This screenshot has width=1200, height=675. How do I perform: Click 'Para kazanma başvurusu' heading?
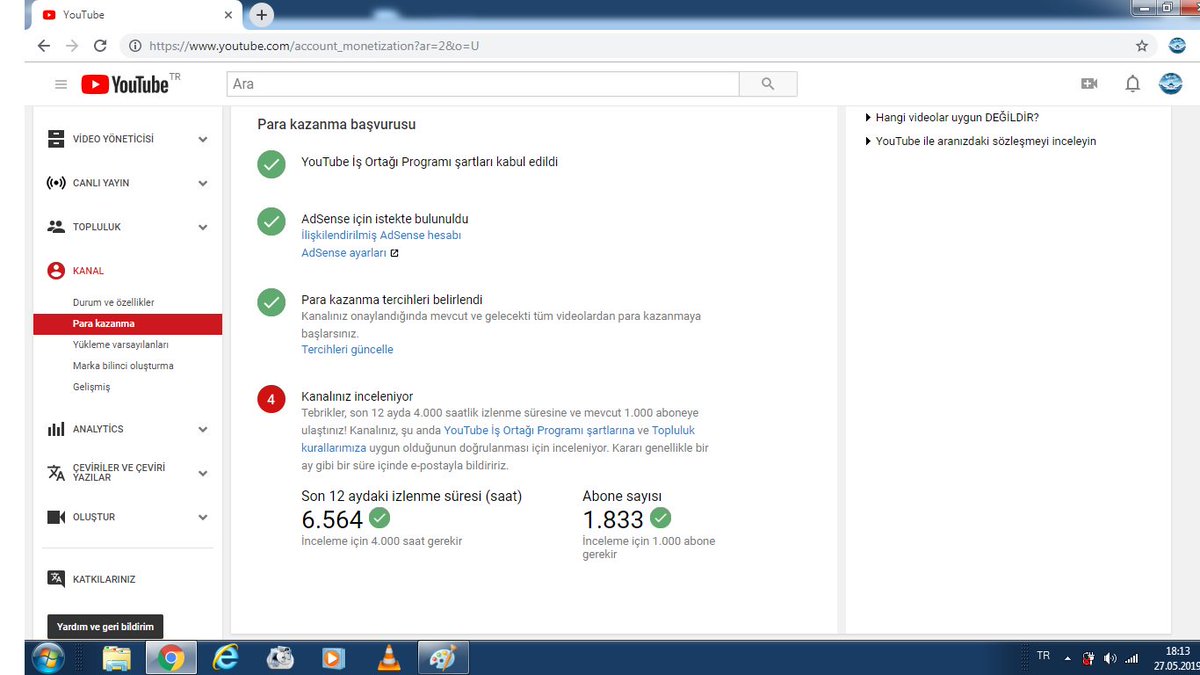[x=336, y=125]
